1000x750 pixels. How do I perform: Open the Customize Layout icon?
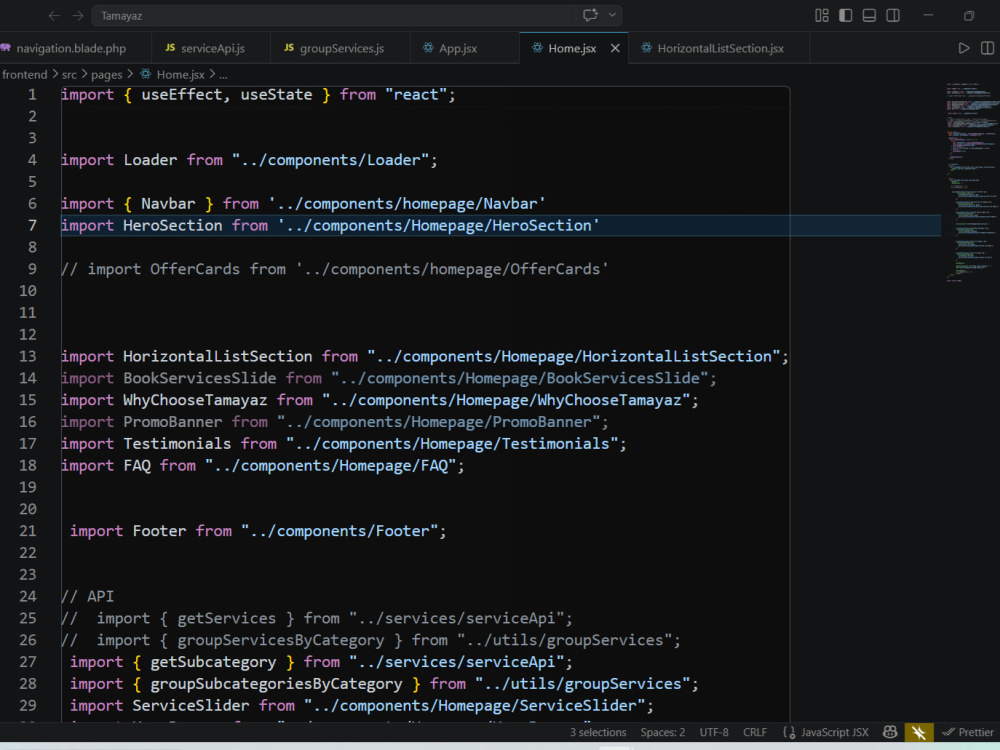(822, 15)
